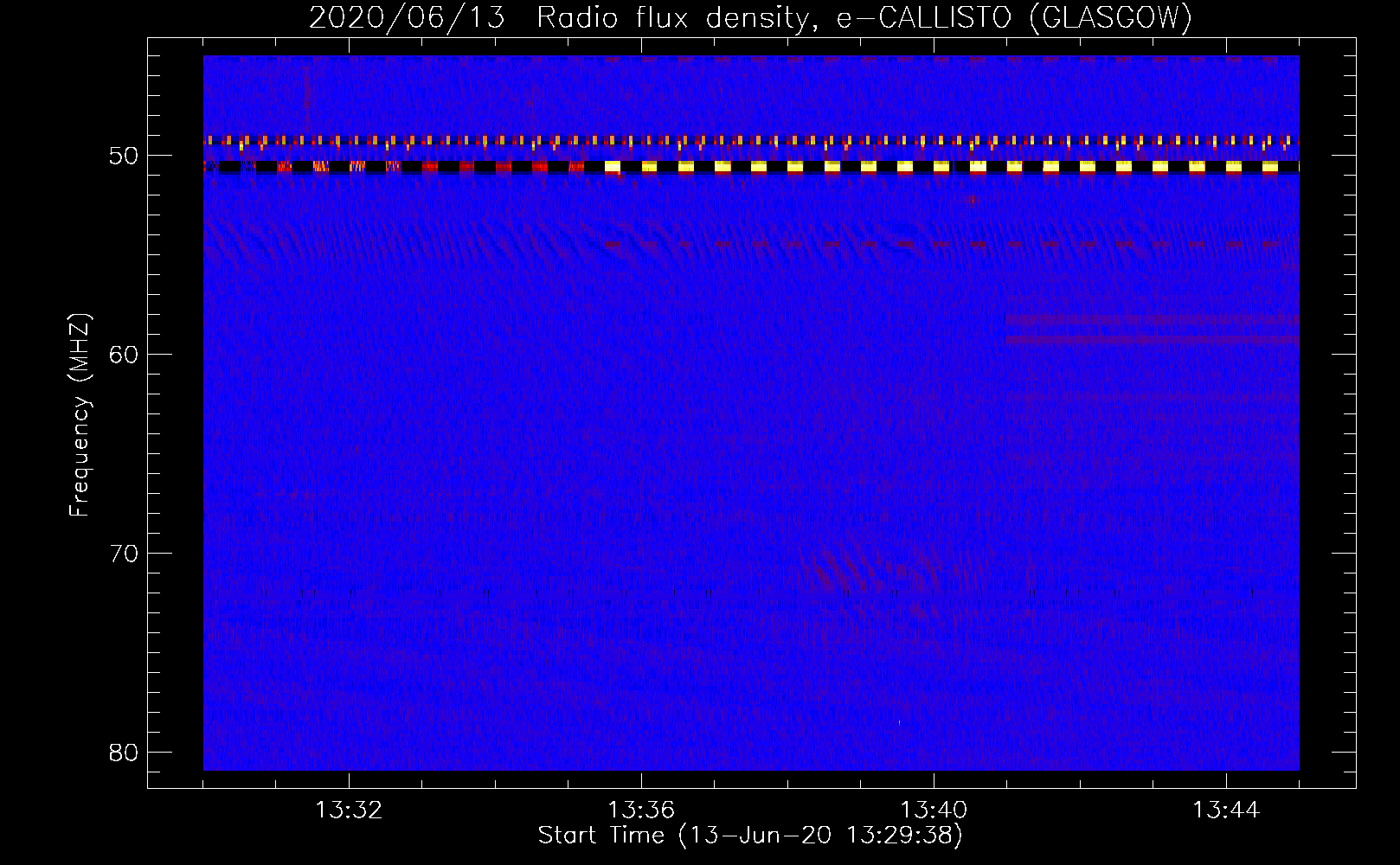Click the 50 frequency tick label
1400x865 pixels.
click(x=124, y=157)
